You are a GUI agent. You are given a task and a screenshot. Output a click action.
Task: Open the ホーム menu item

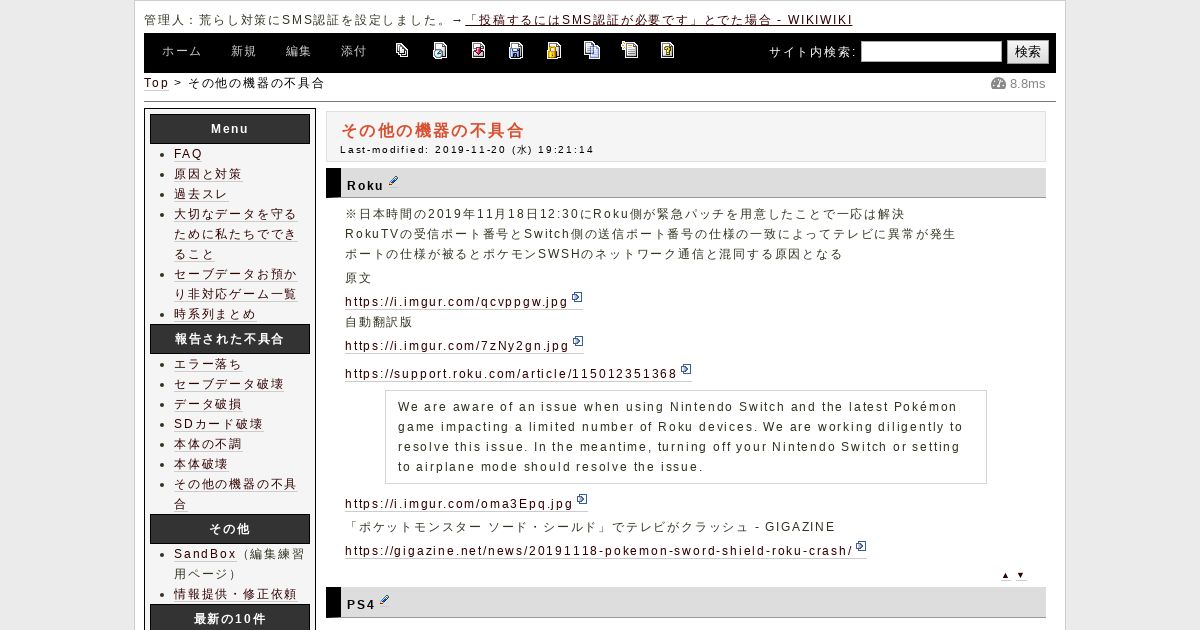[182, 51]
